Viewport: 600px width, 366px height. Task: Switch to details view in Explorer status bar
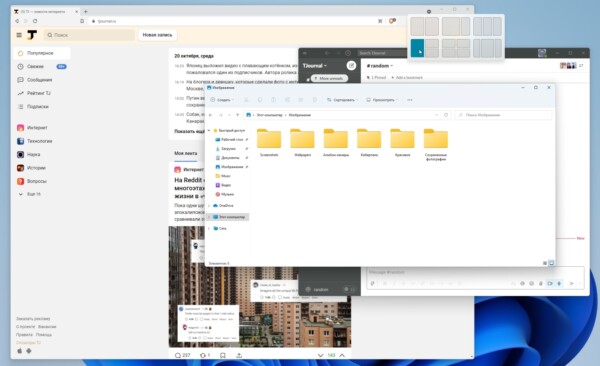(545, 263)
